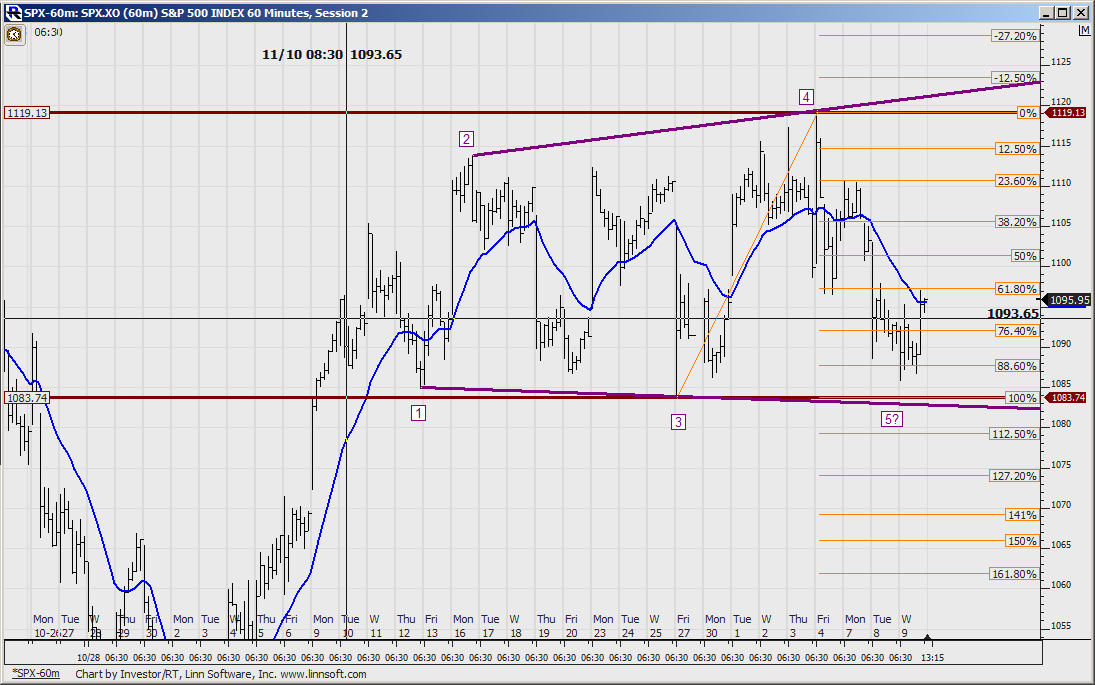Click the 13:15 time marker on time axis
The width and height of the screenshot is (1095, 685).
pyautogui.click(x=932, y=658)
